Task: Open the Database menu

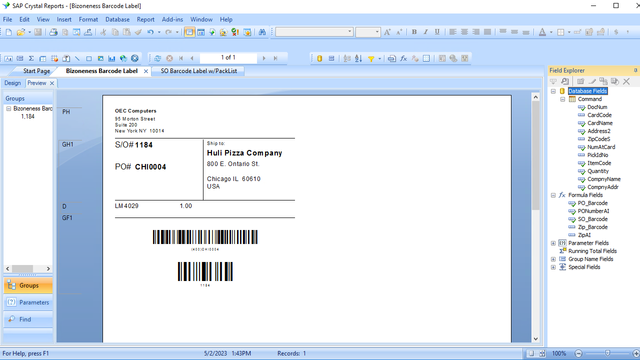Action: tap(117, 19)
